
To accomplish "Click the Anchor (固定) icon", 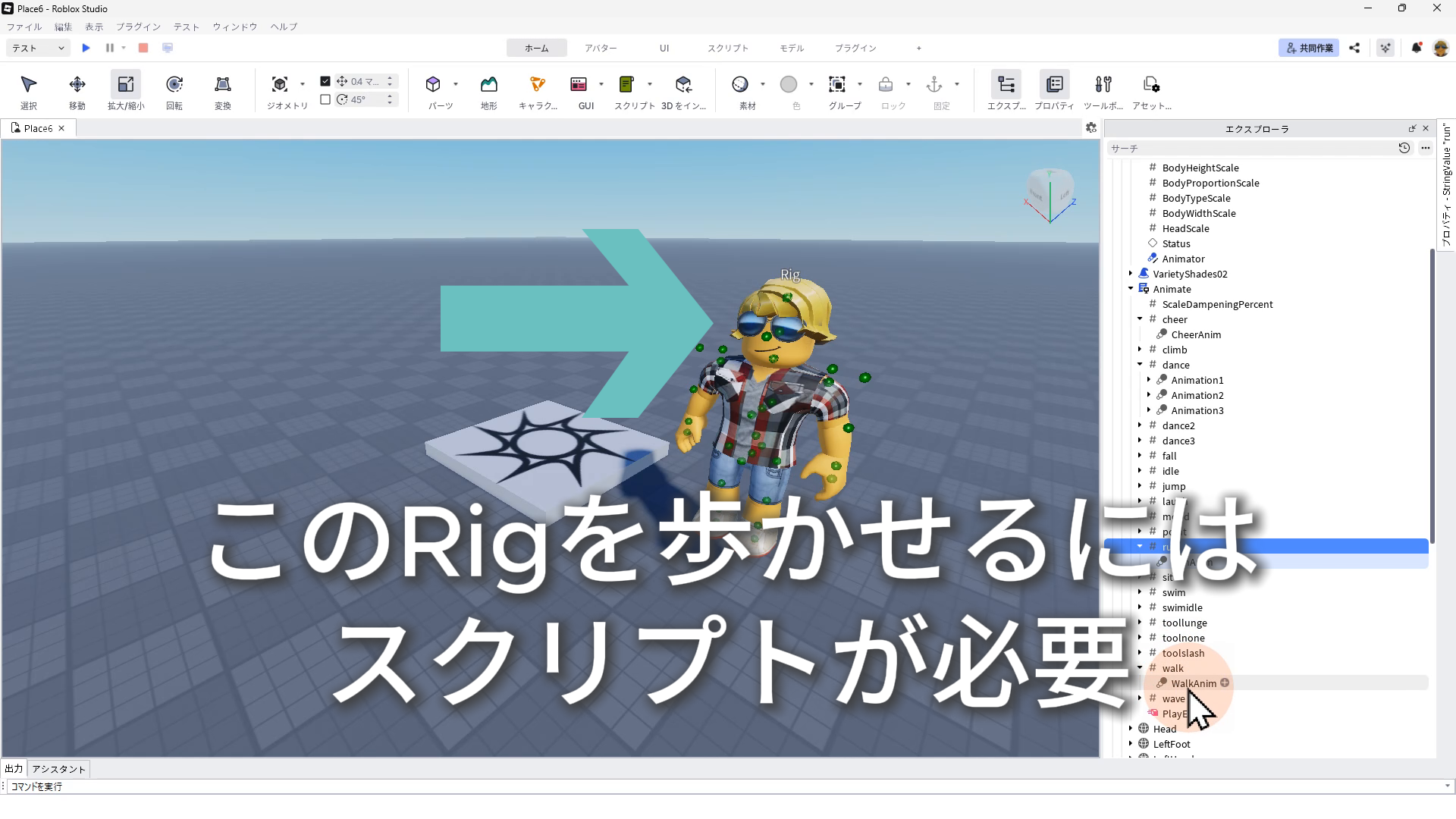I will 934,85.
